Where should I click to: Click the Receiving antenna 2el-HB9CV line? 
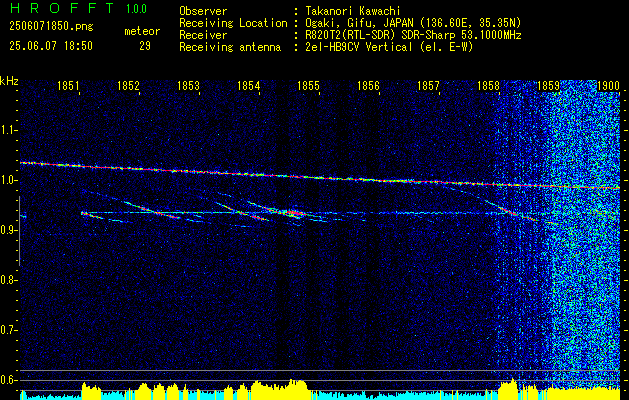389,47
